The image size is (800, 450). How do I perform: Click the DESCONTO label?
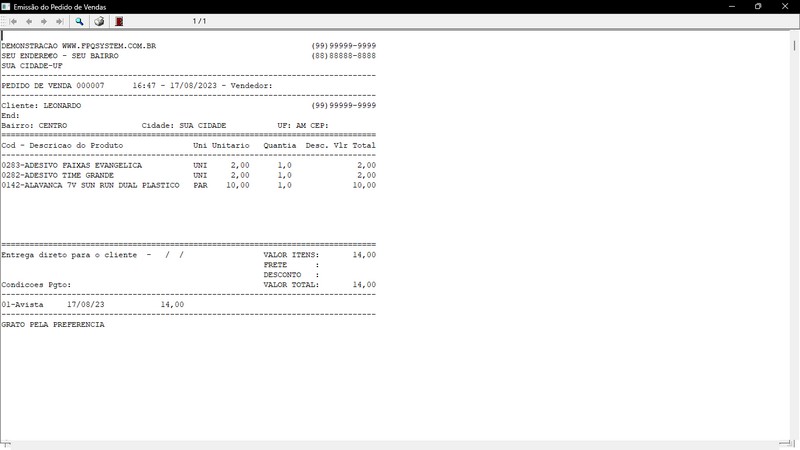tap(282, 275)
